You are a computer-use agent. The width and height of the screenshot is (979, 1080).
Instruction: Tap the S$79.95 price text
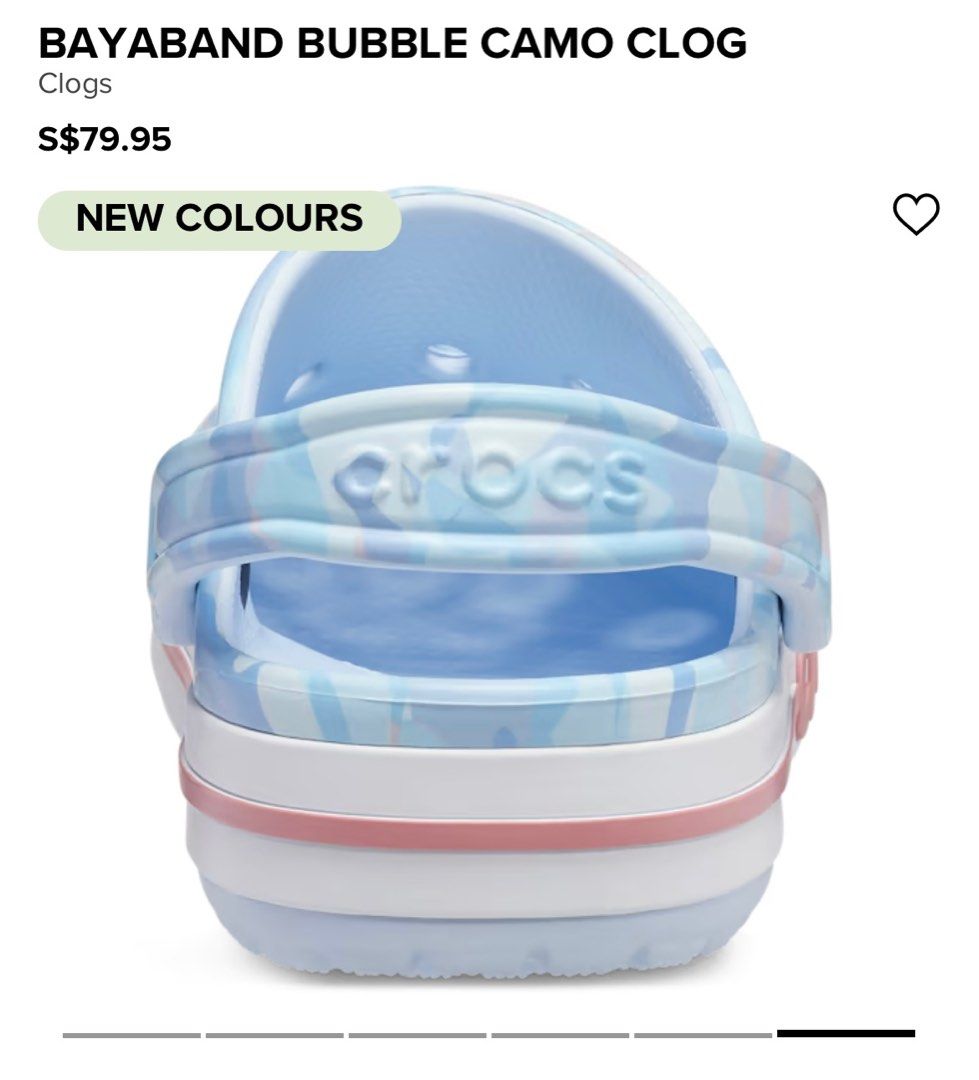tap(105, 138)
